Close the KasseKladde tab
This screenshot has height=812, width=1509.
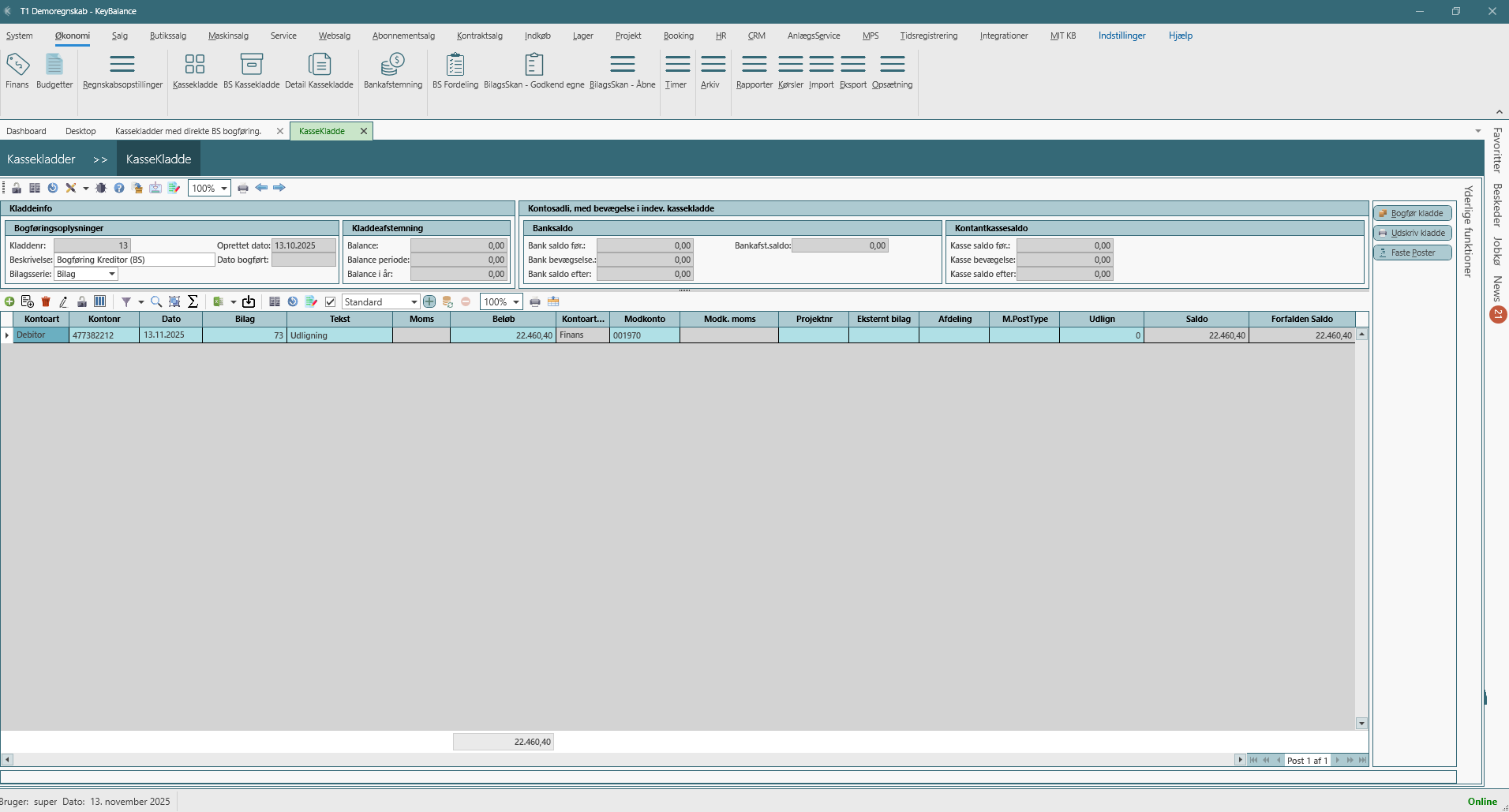point(364,131)
